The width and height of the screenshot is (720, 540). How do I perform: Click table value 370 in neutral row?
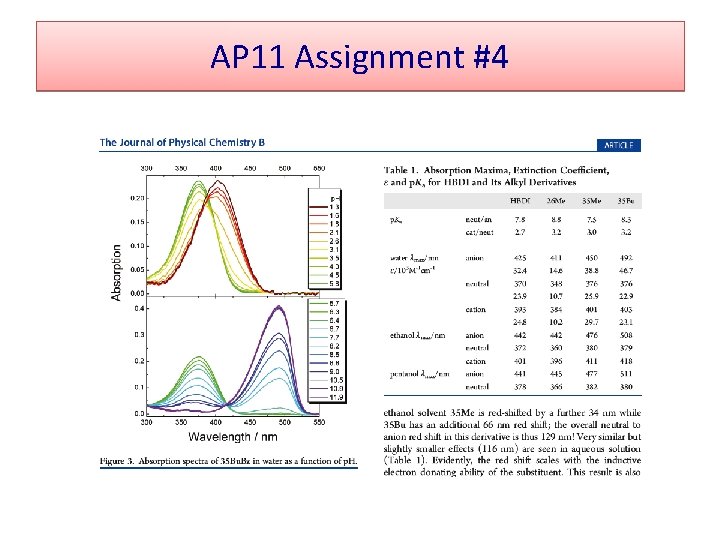pos(520,284)
